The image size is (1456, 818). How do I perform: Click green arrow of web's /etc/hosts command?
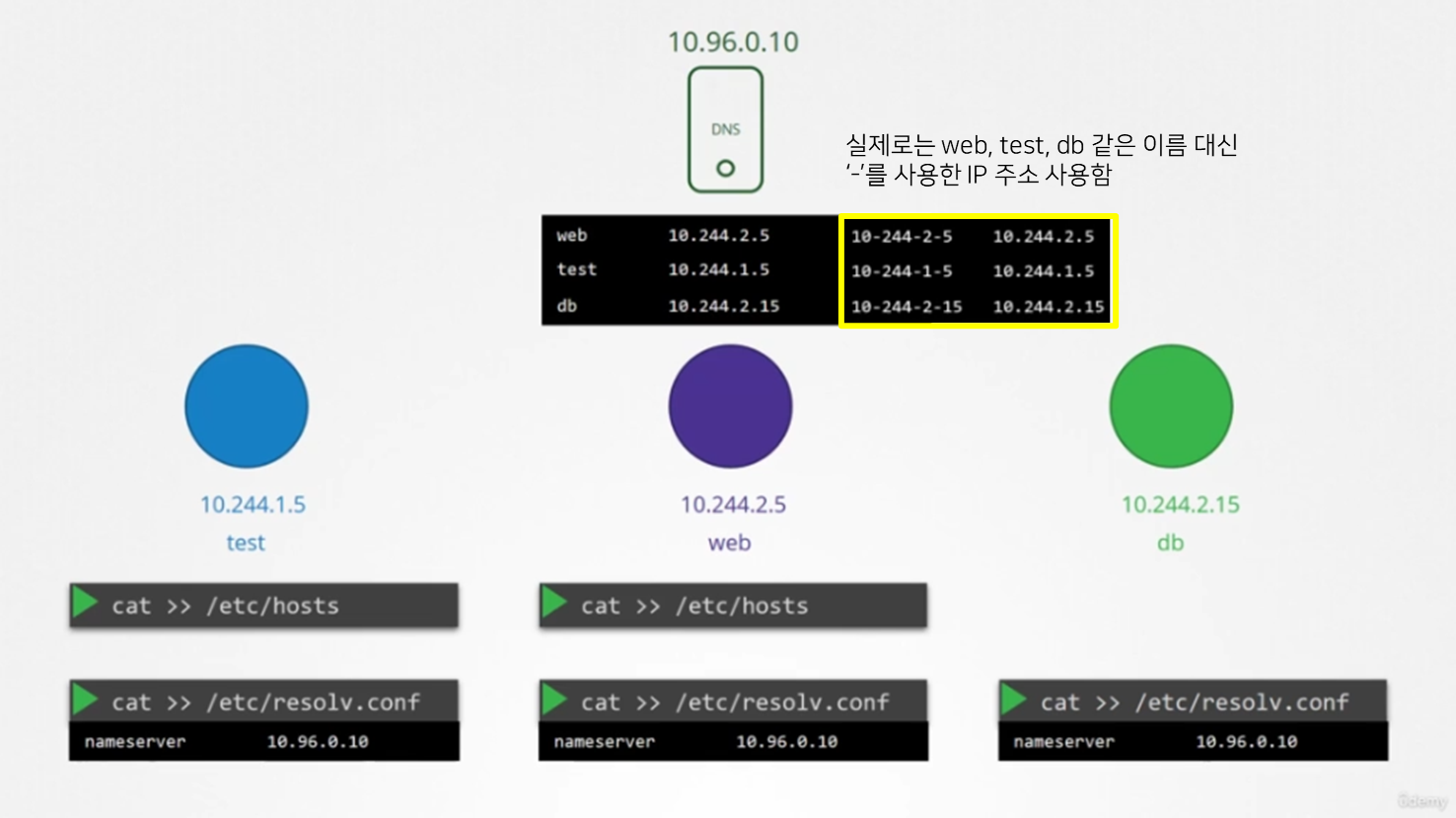click(x=555, y=603)
